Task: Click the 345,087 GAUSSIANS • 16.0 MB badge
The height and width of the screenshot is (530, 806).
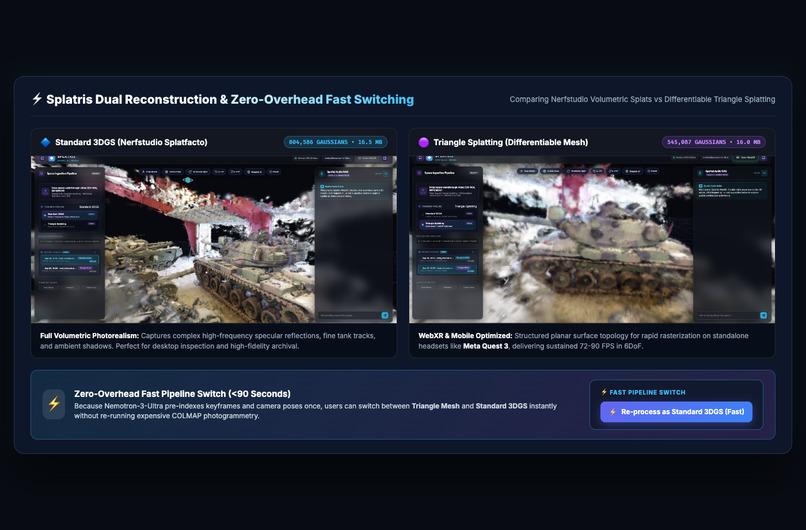Action: tap(713, 142)
